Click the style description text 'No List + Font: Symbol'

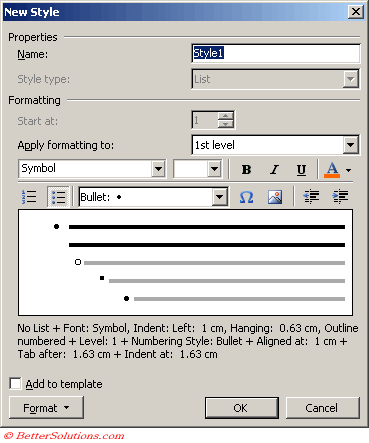tap(73, 328)
